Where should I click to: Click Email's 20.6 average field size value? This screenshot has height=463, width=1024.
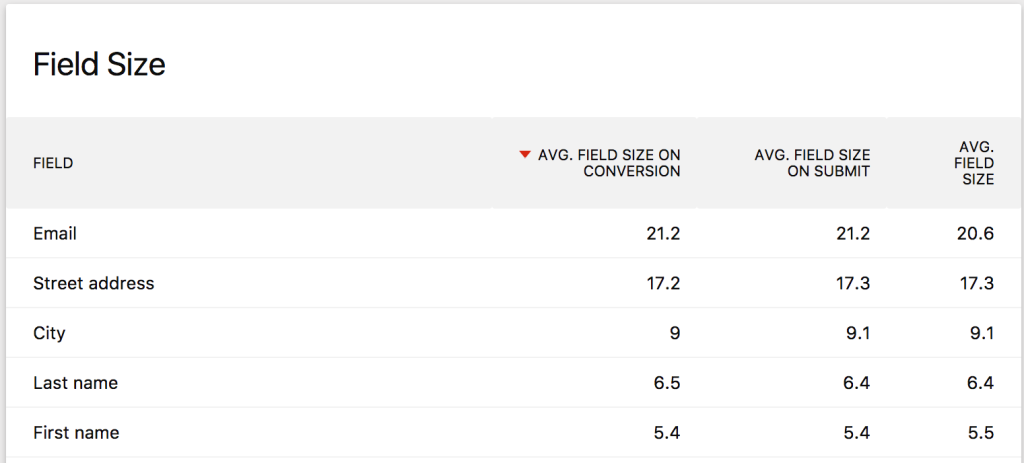(974, 234)
